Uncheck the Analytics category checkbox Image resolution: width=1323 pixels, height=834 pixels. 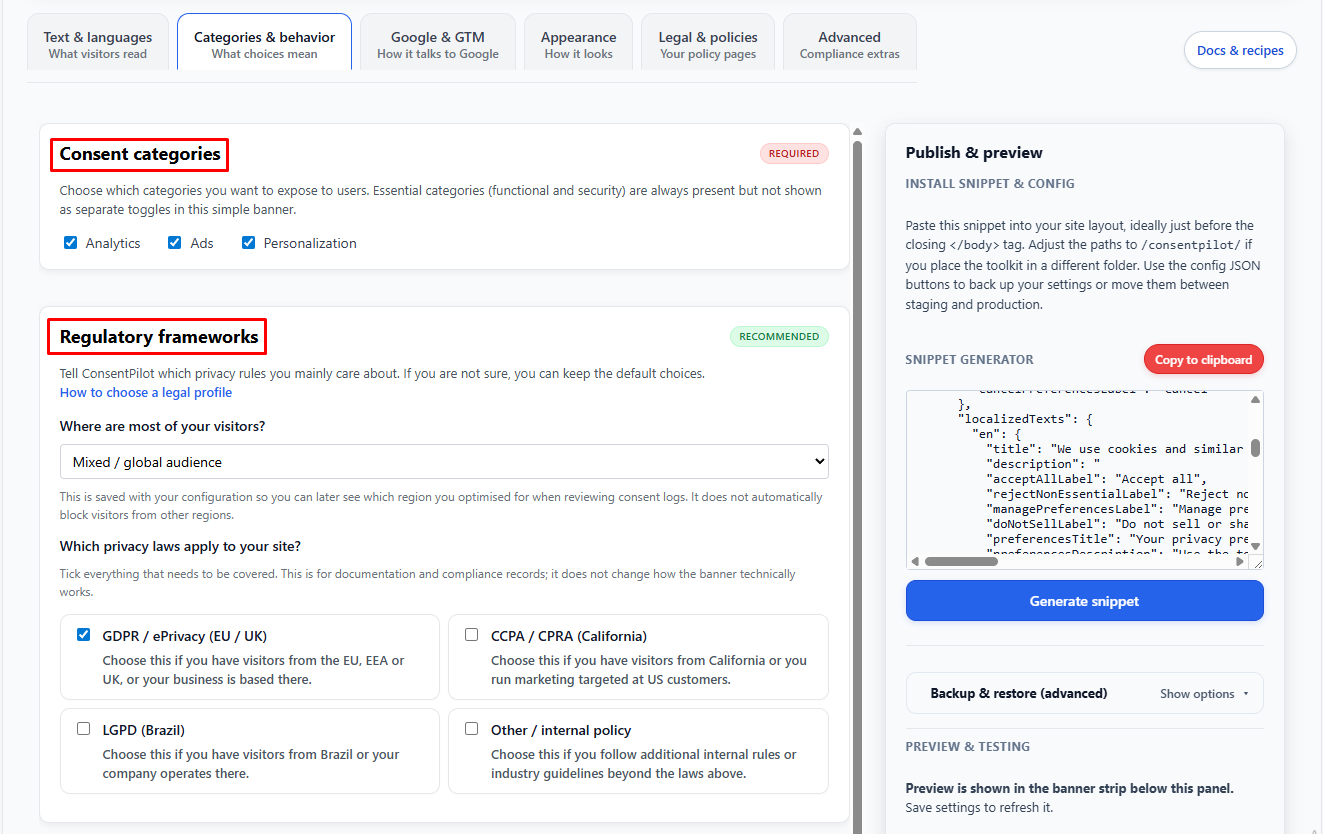click(71, 243)
